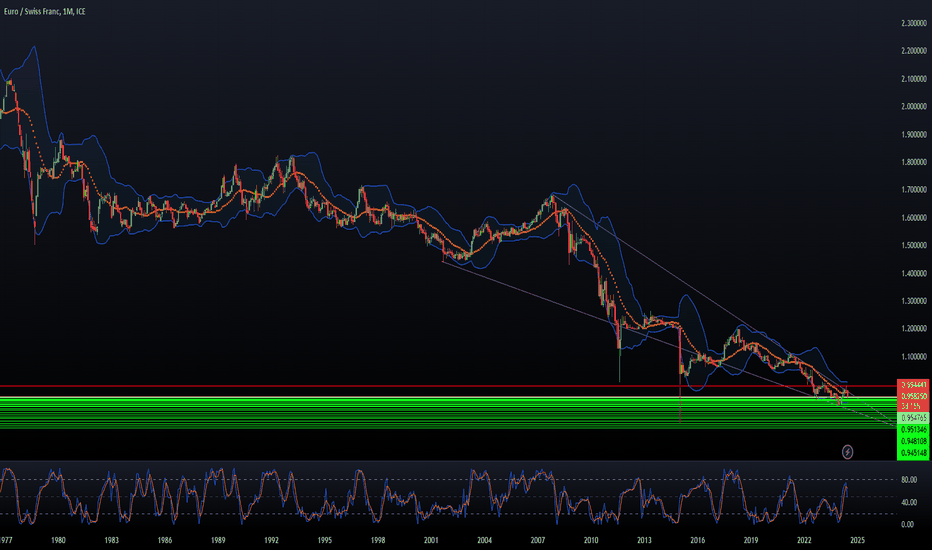Click the 1.400000 price axis value

point(914,274)
